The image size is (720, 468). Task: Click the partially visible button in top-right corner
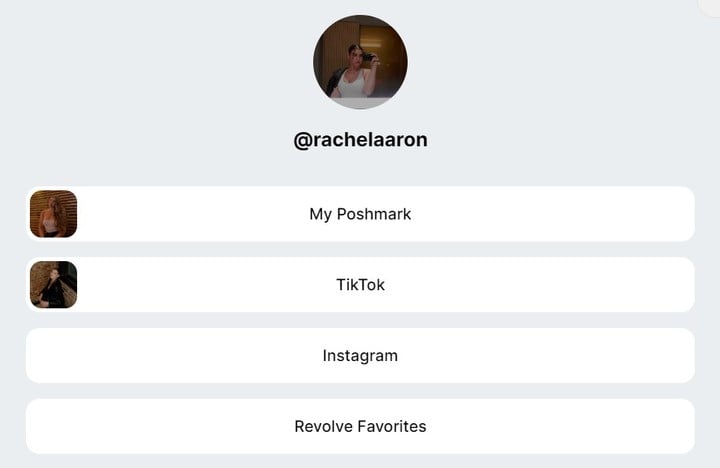[709, 7]
